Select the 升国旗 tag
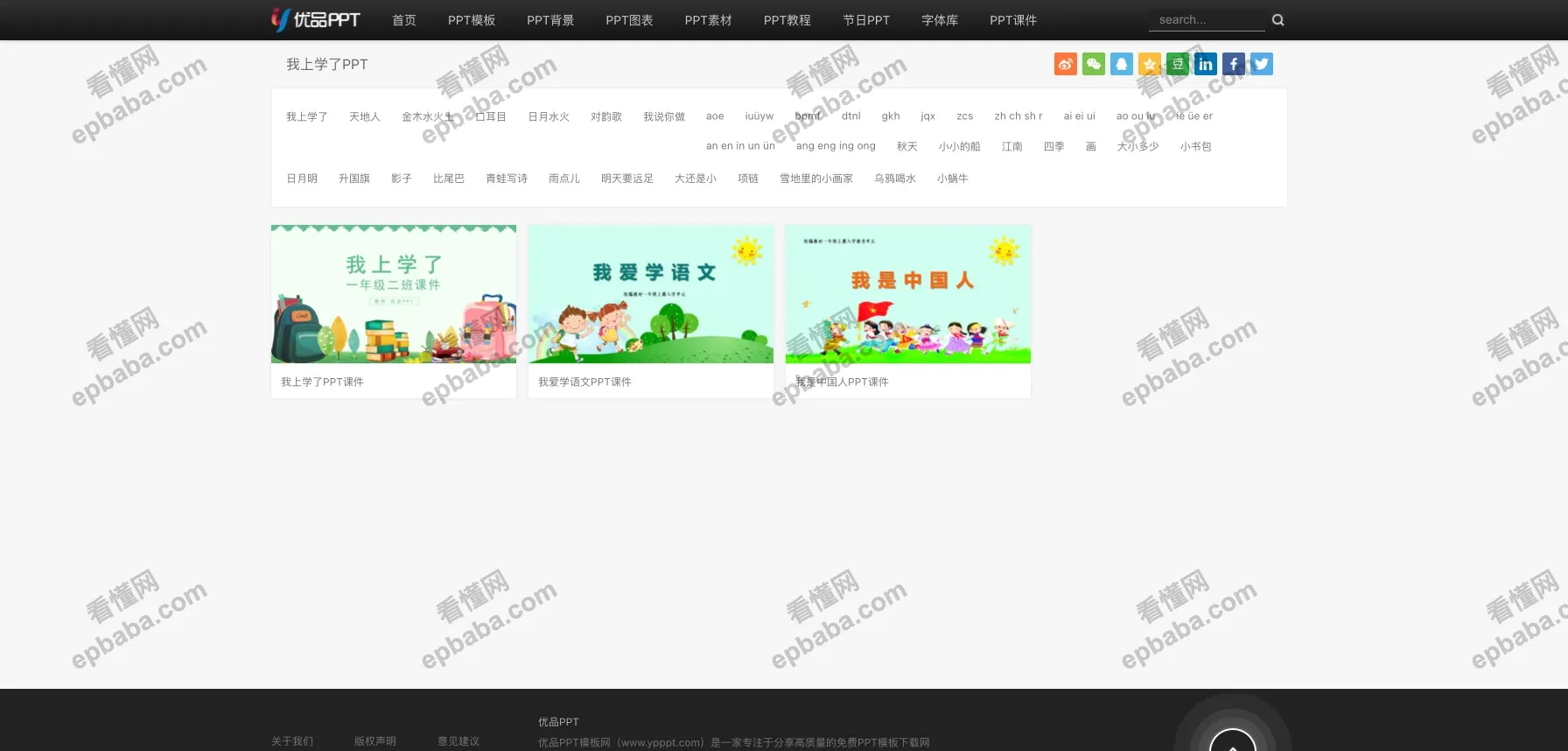Image resolution: width=1568 pixels, height=751 pixels. 354,179
